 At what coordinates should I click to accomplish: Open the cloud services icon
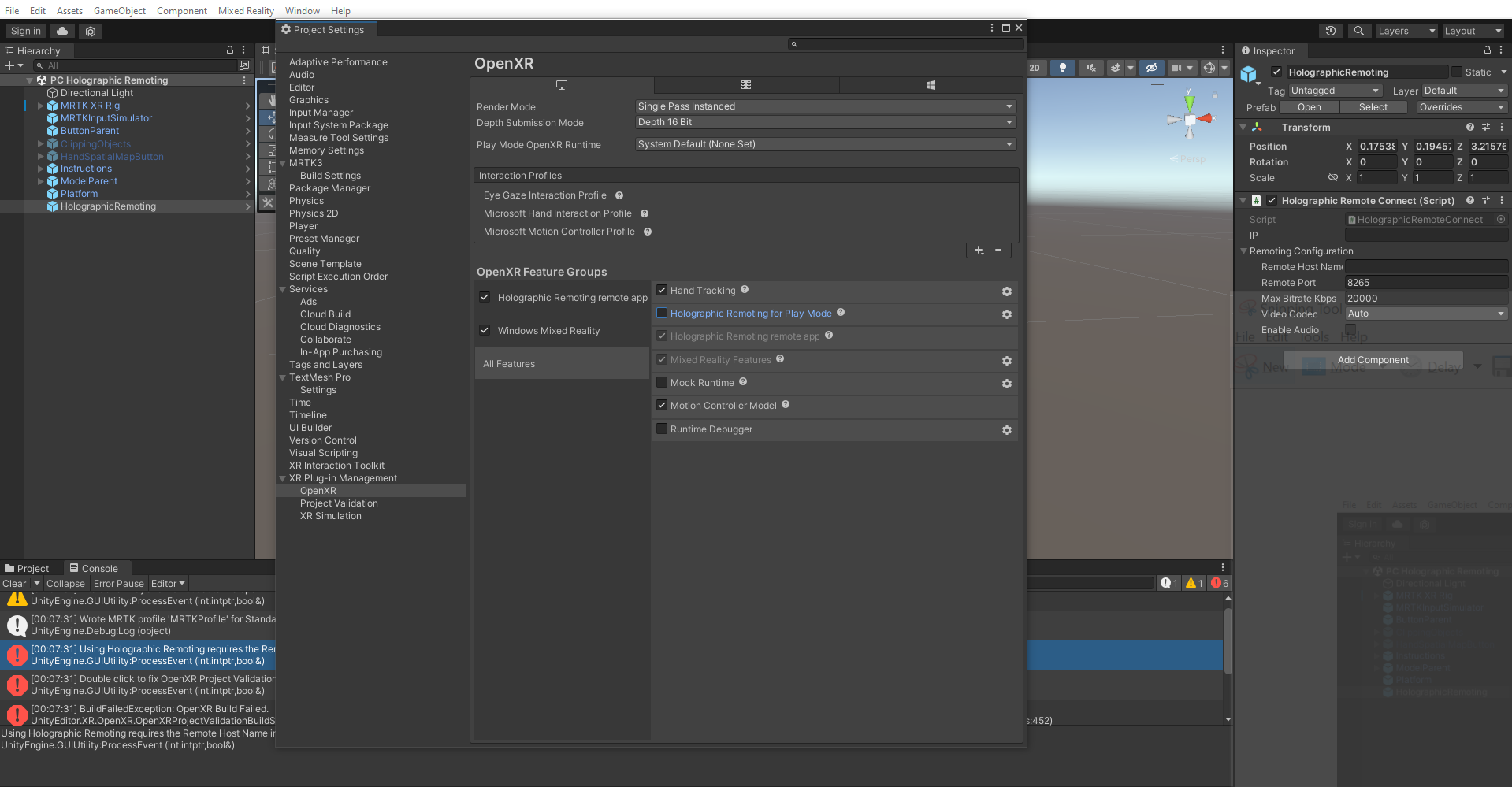(62, 31)
